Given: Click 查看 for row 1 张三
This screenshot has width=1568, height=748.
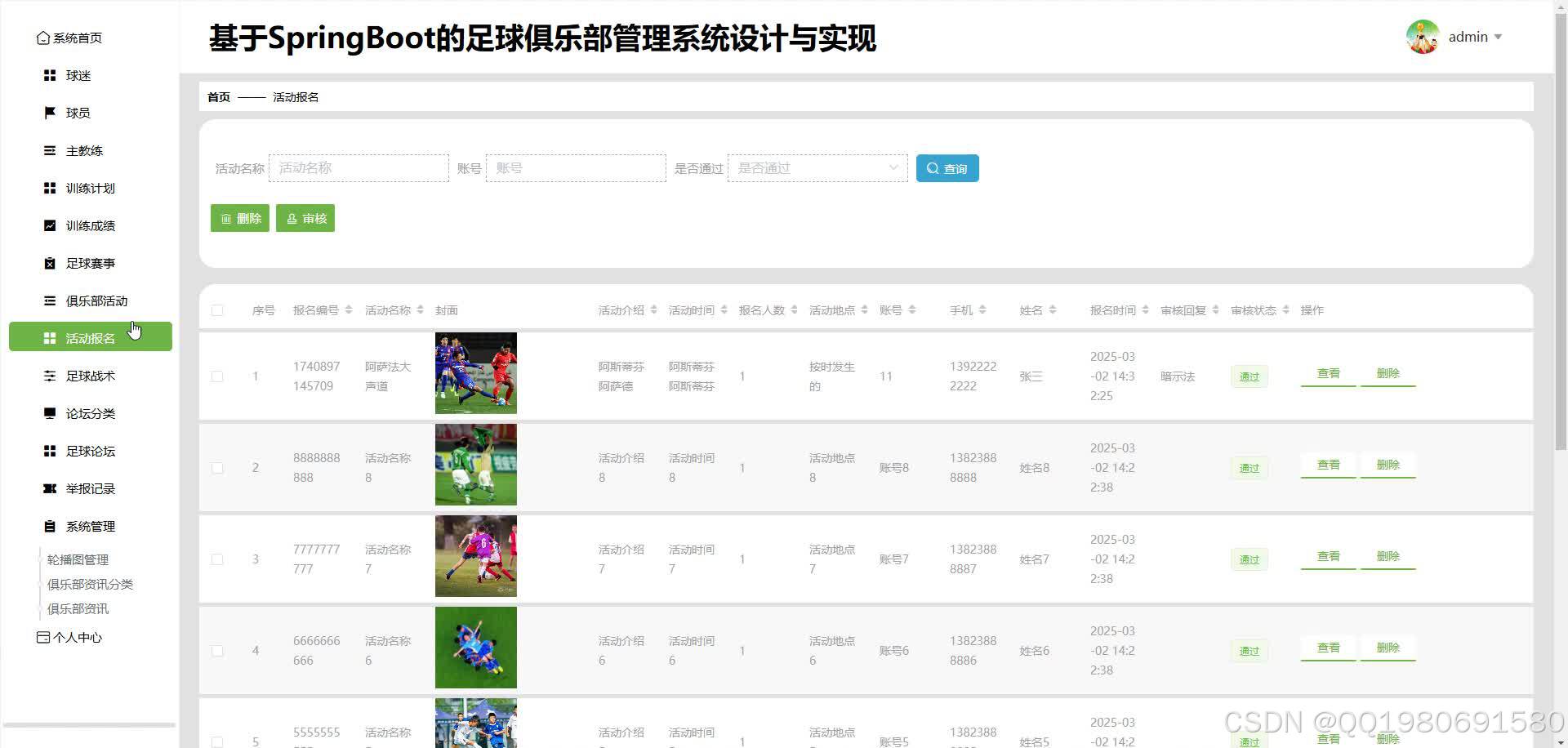Looking at the screenshot, I should (x=1328, y=373).
